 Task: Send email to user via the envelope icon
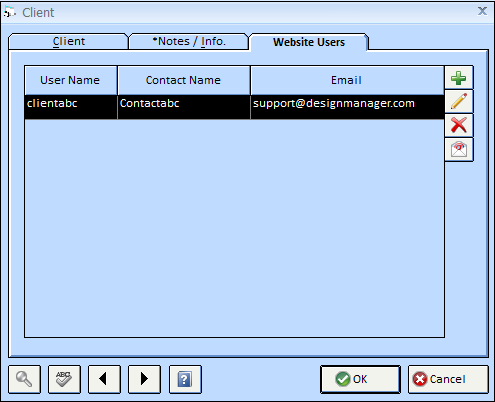[x=459, y=149]
